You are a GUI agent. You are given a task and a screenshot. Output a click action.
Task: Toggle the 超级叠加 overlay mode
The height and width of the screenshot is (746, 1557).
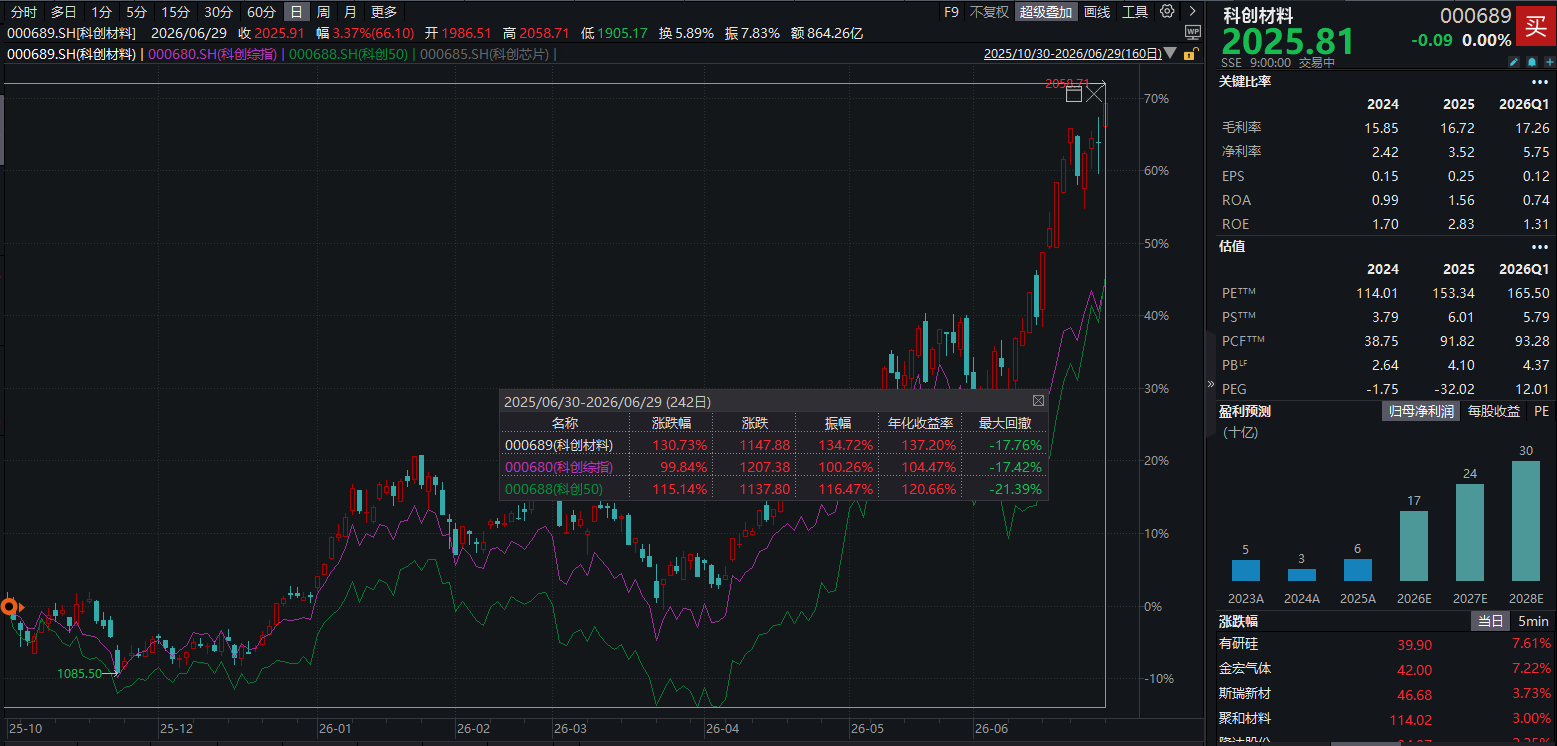tap(1045, 12)
